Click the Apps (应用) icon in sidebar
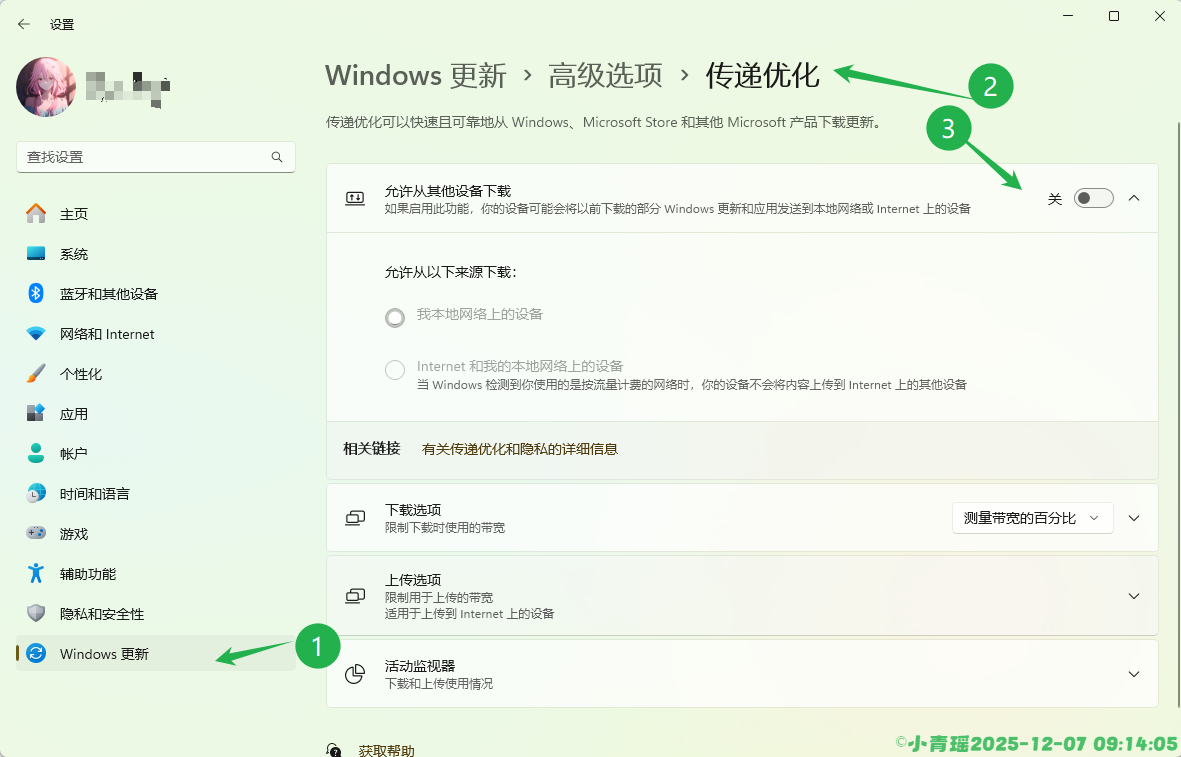This screenshot has height=757, width=1181. (36, 414)
